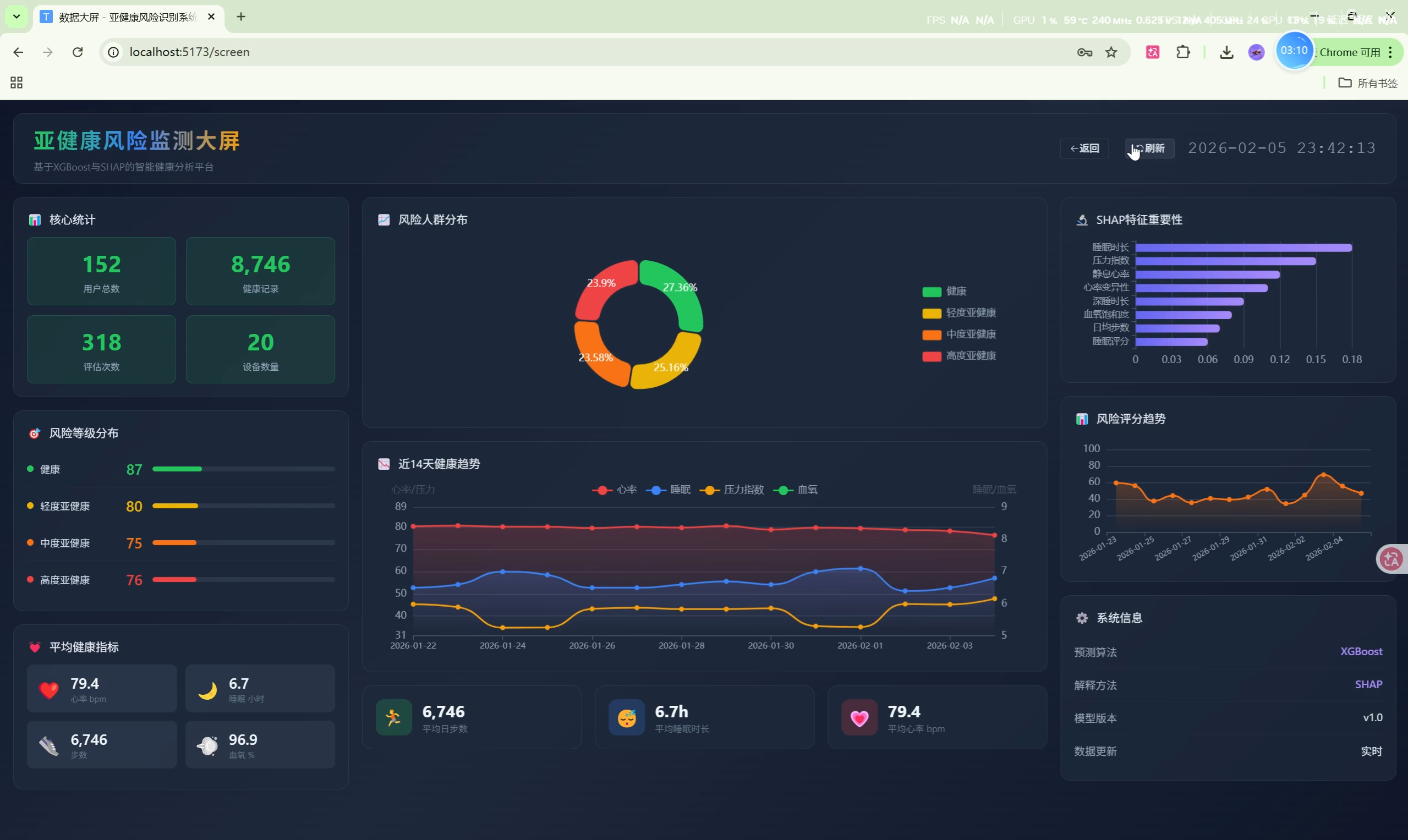Click the 返回 back button
1408x840 pixels.
[1084, 149]
